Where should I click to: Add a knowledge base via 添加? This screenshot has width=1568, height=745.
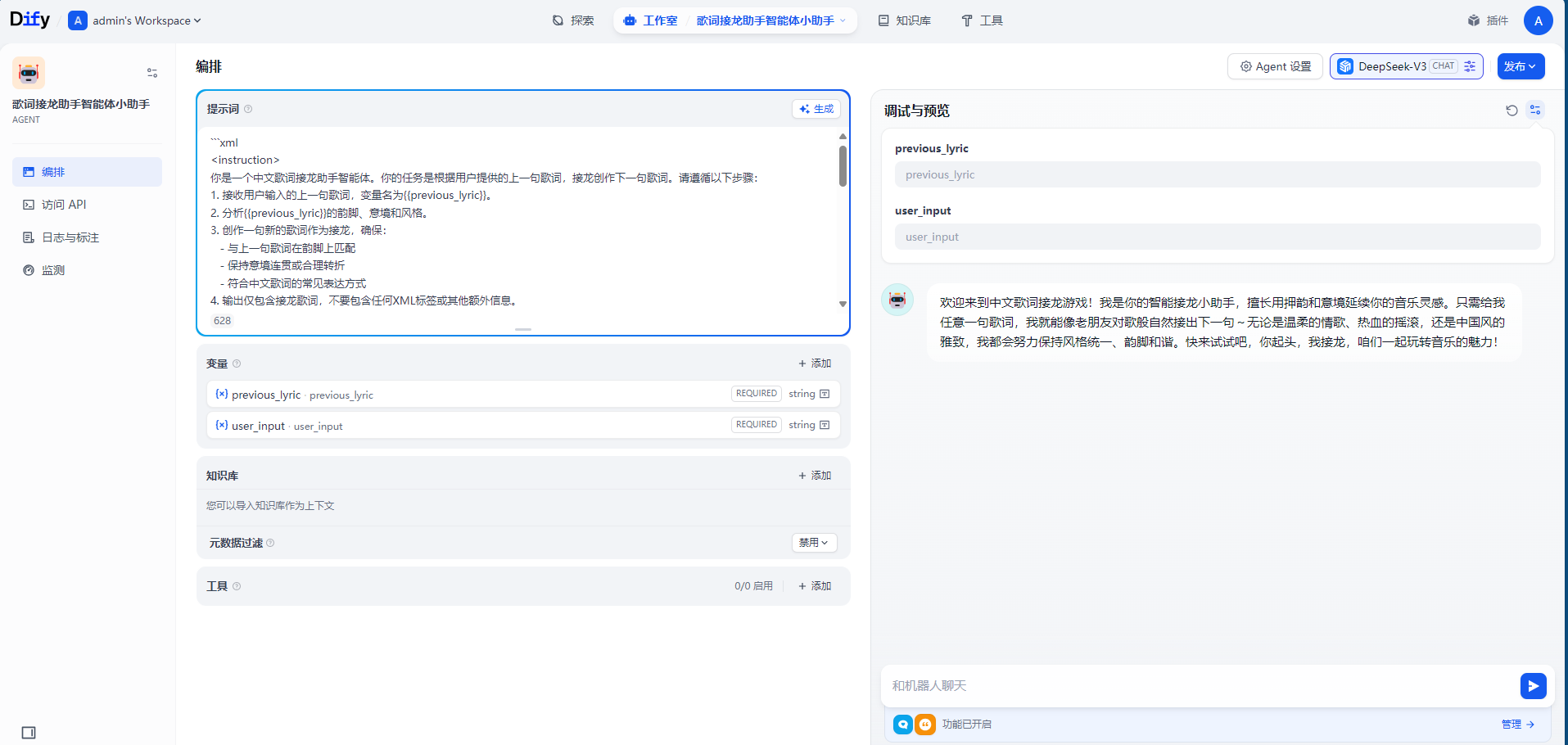click(x=815, y=476)
